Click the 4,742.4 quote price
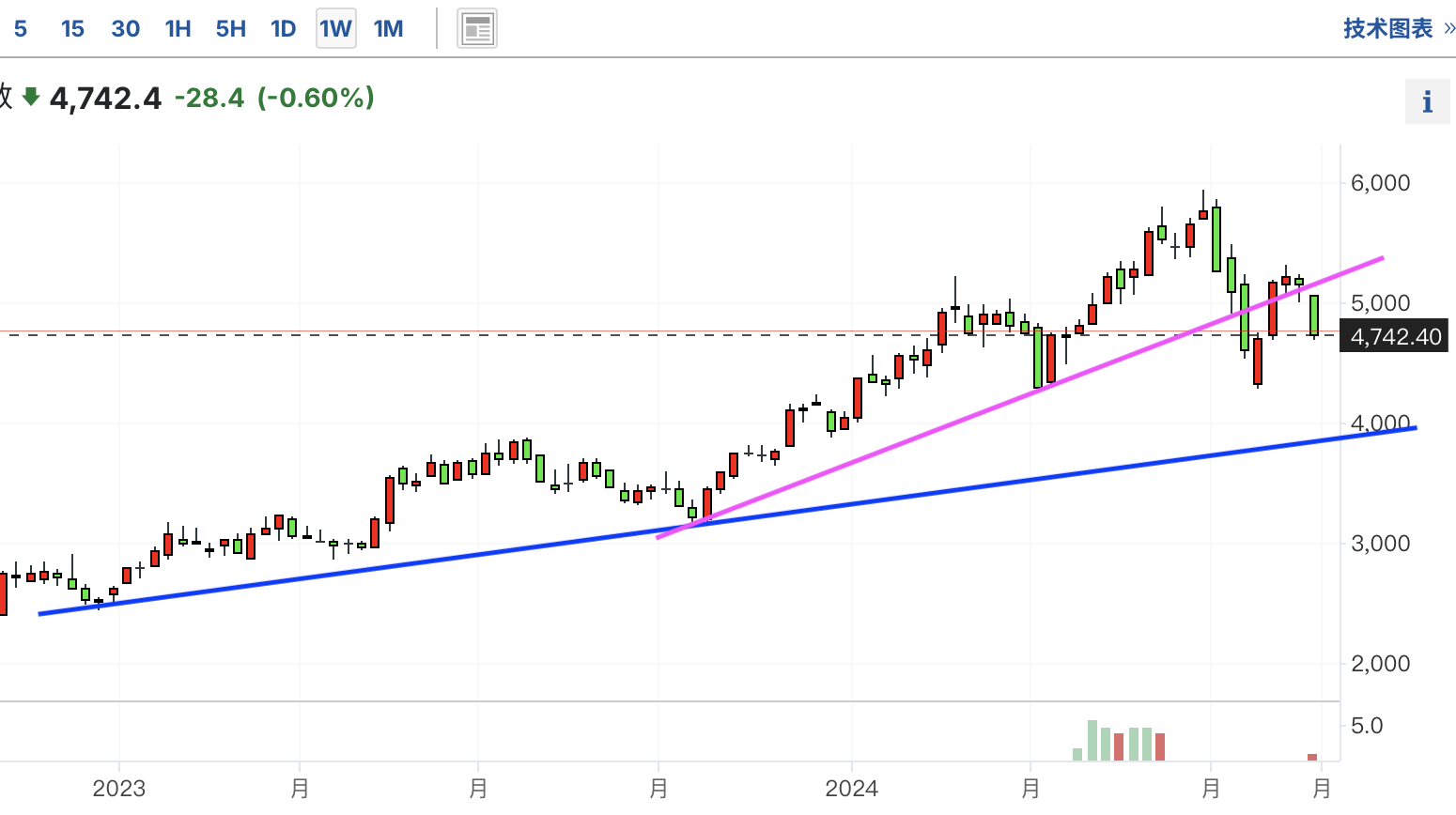Image resolution: width=1456 pixels, height=815 pixels. pos(105,98)
